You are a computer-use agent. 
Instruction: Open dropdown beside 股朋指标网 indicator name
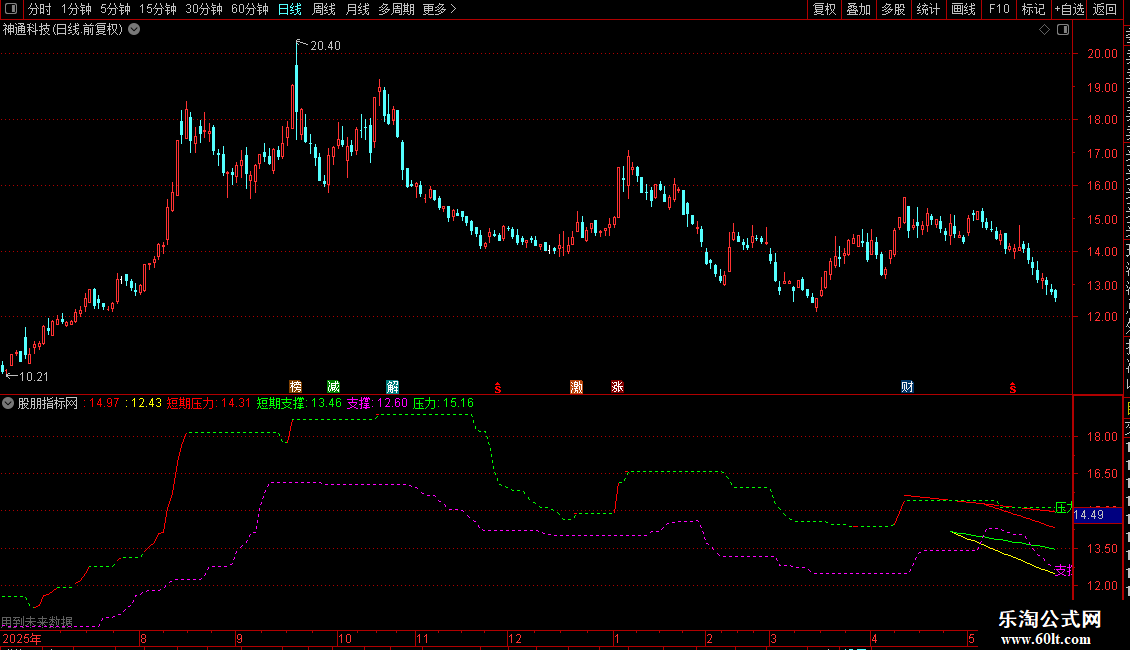[x=8, y=404]
